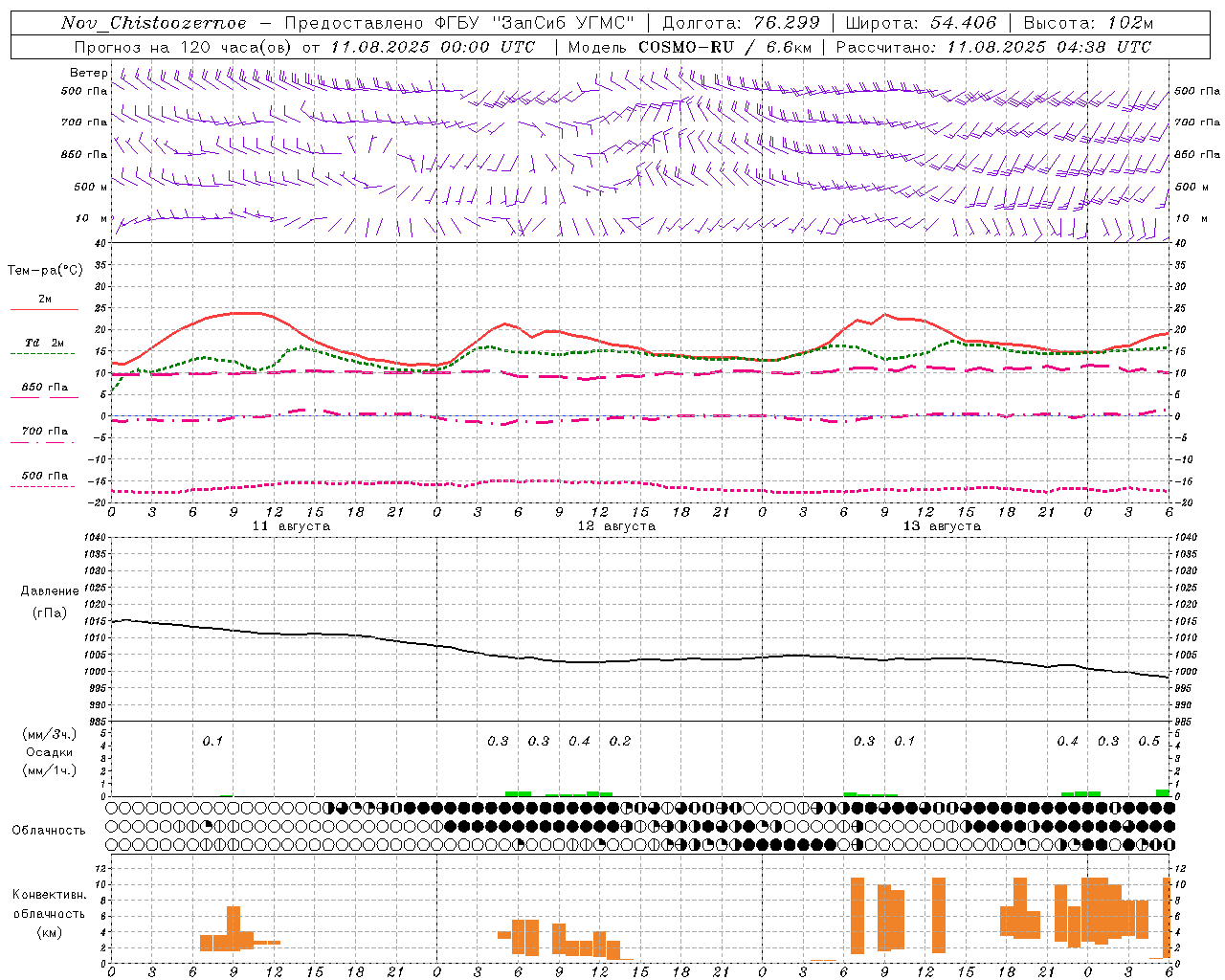
Task: Click the 'Ветер' wind section label
Action: (88, 73)
